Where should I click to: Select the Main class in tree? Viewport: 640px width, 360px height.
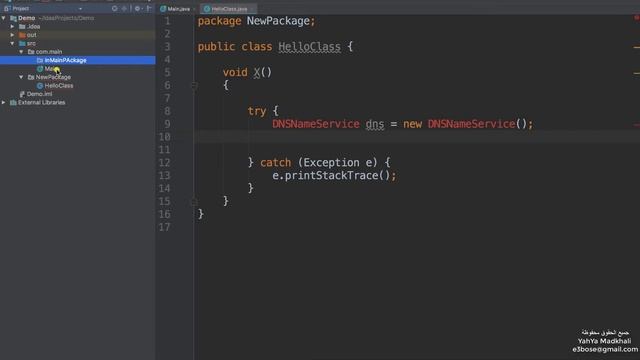[x=52, y=69]
